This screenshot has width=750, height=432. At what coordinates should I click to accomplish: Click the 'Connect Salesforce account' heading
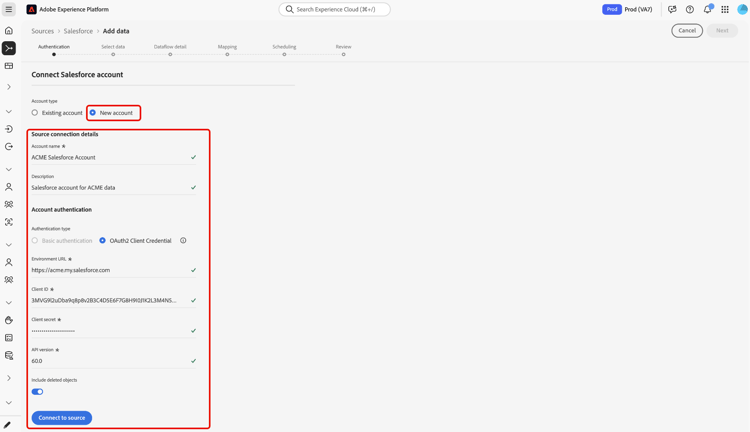pyautogui.click(x=77, y=75)
